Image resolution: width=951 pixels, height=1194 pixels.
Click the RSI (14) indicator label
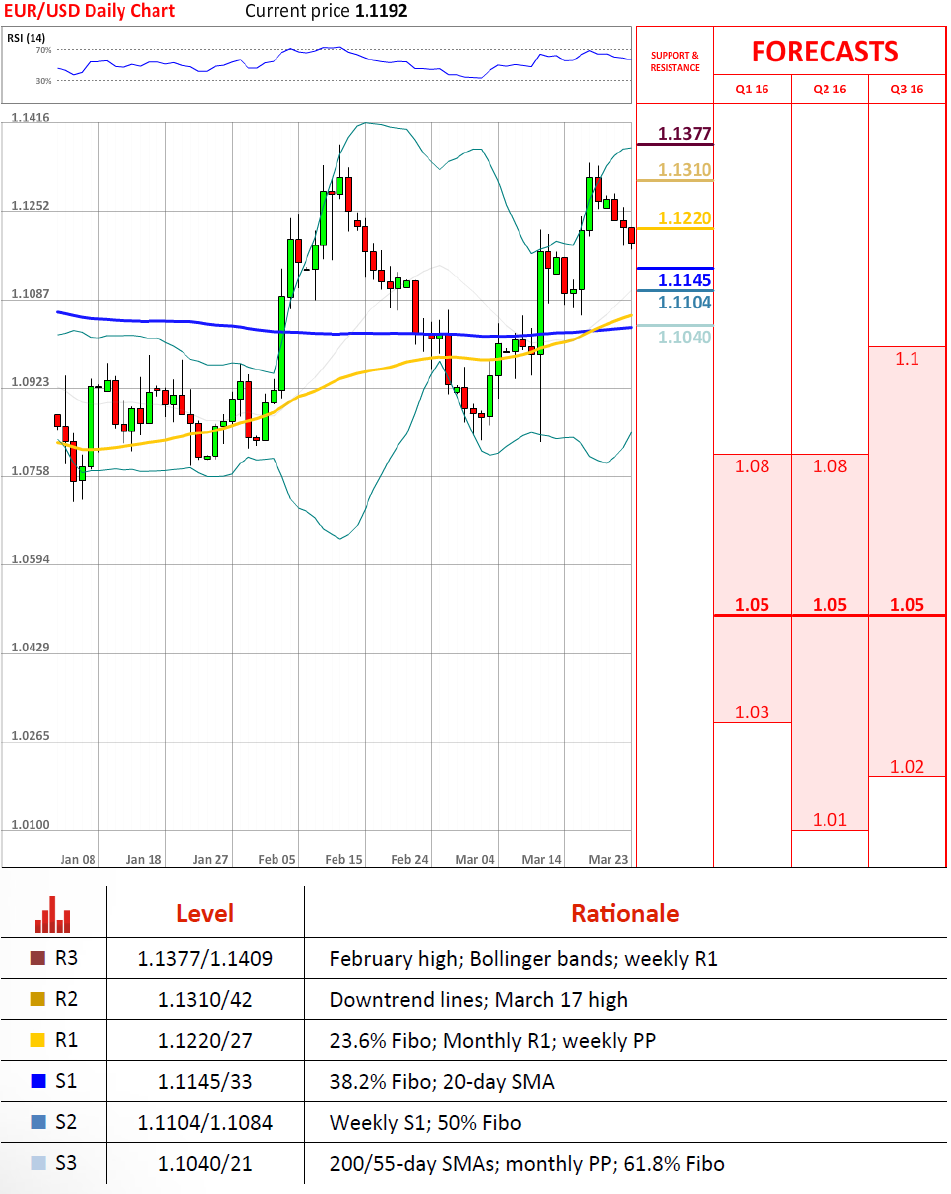click(x=26, y=37)
